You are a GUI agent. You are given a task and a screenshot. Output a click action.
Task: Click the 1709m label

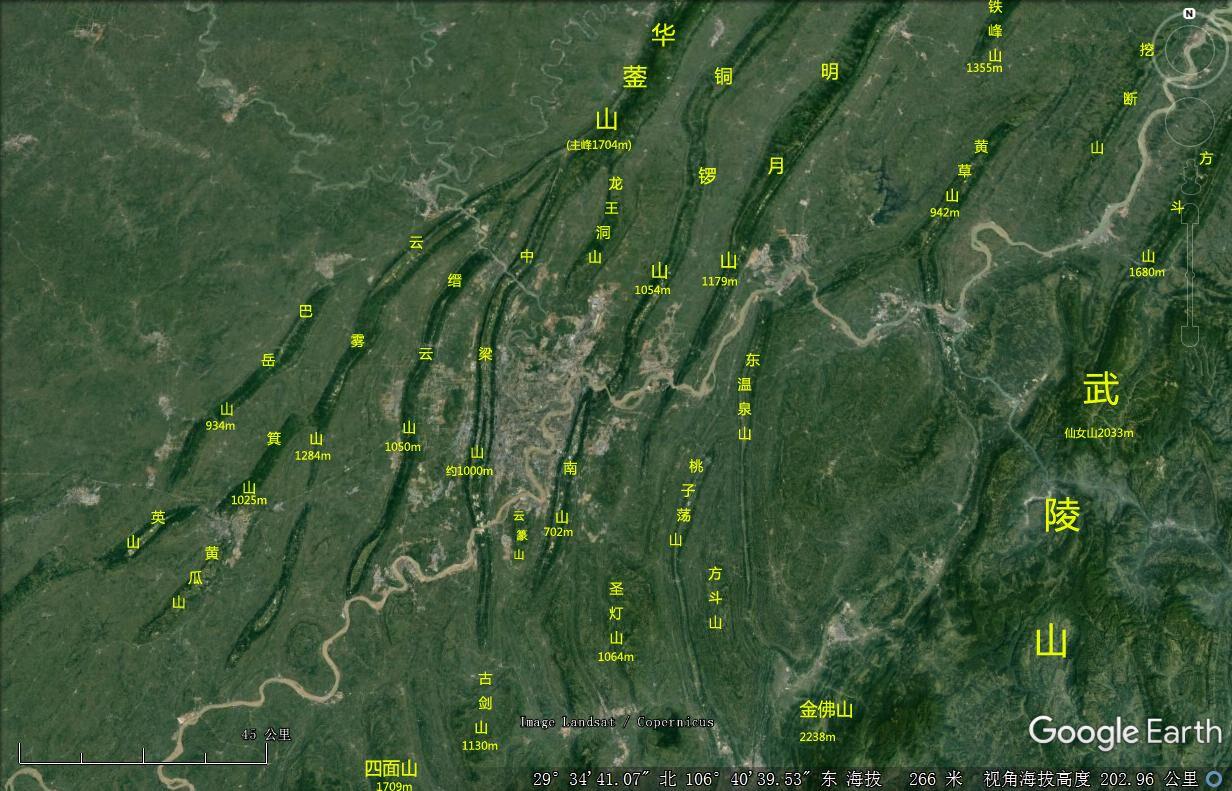[393, 786]
